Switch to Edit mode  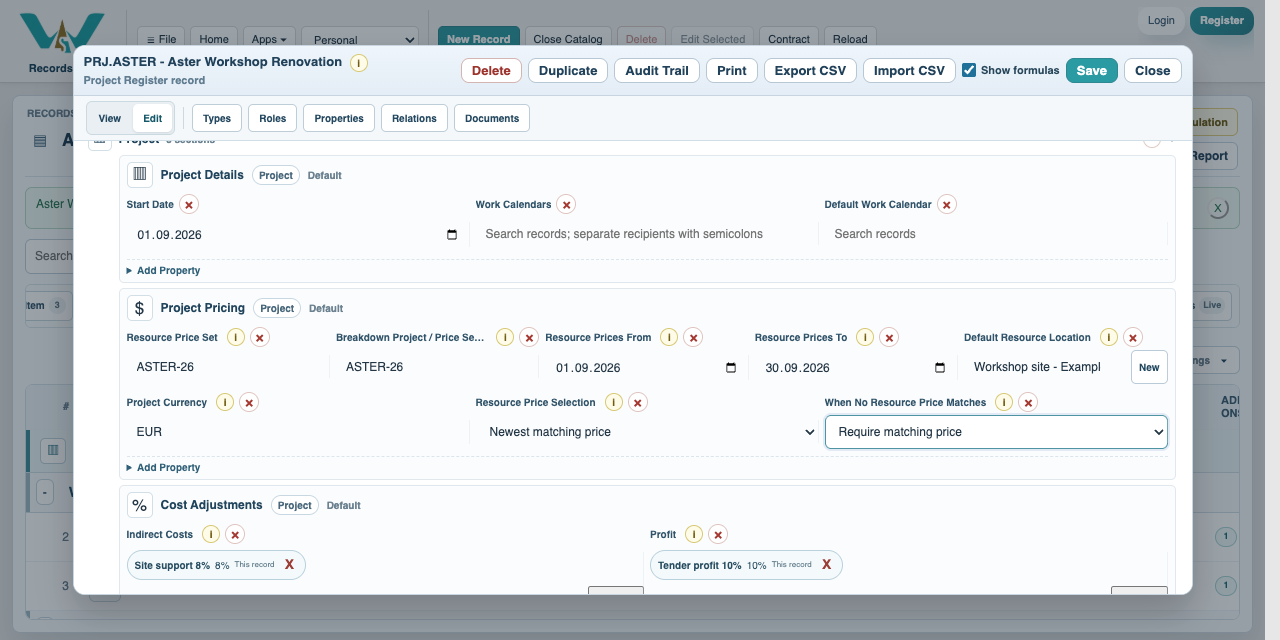152,118
